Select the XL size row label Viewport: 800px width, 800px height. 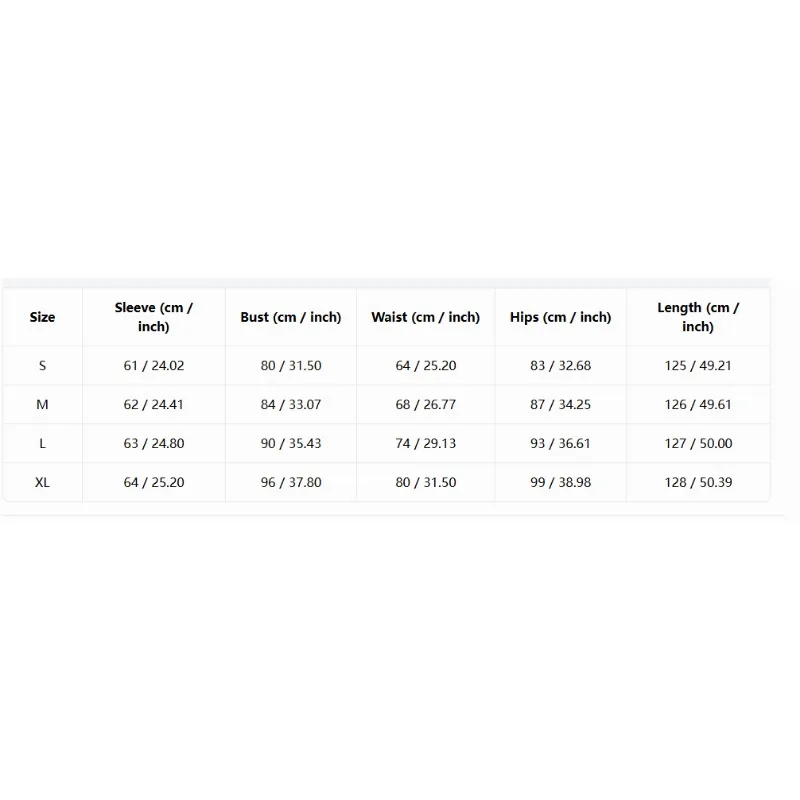click(42, 482)
